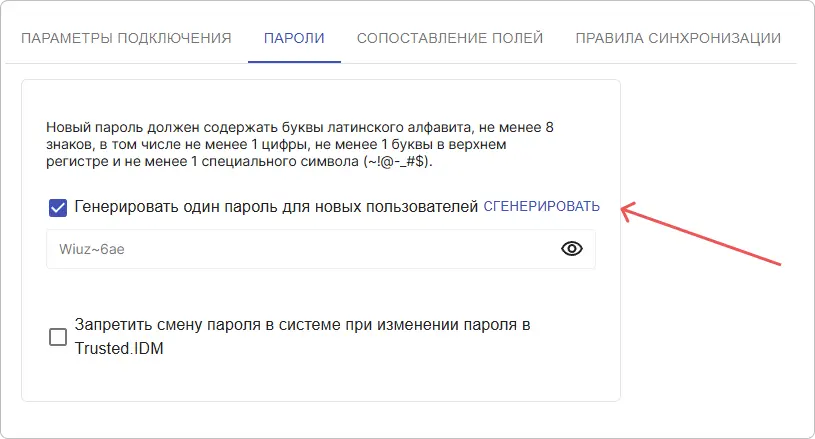The height and width of the screenshot is (439, 815).
Task: Click the label text Запретить смену пароля в системе
Action: tap(302, 325)
